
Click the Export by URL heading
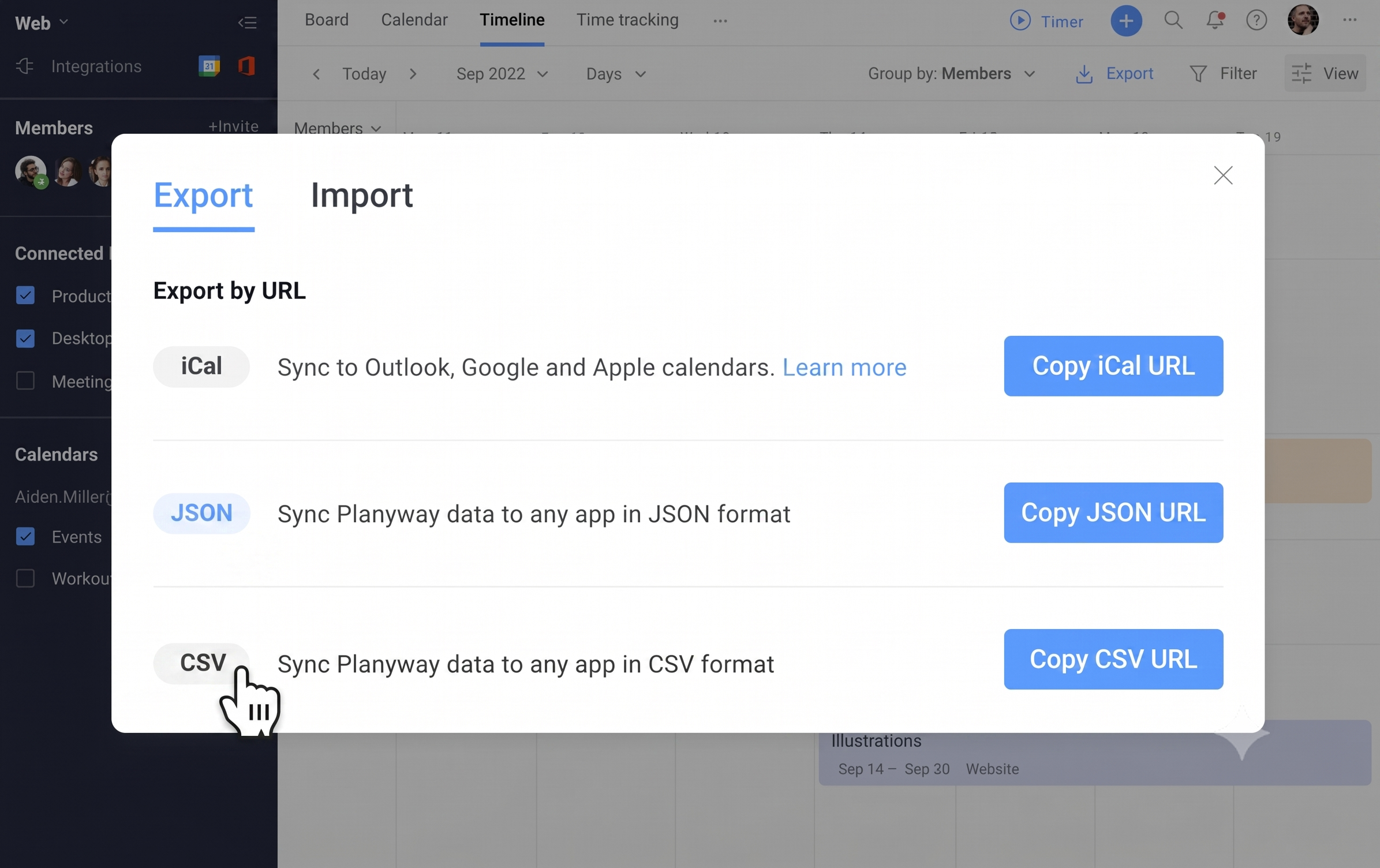click(x=229, y=291)
